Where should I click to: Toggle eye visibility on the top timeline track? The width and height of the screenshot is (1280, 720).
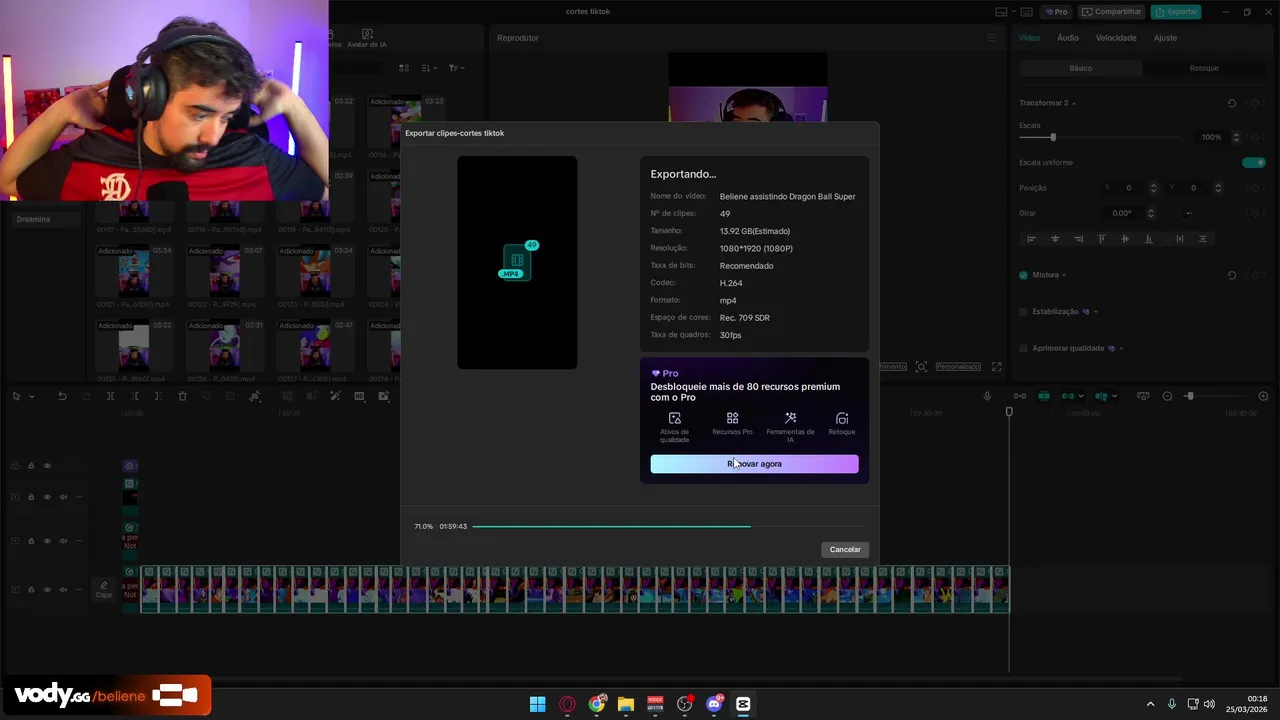(x=47, y=466)
